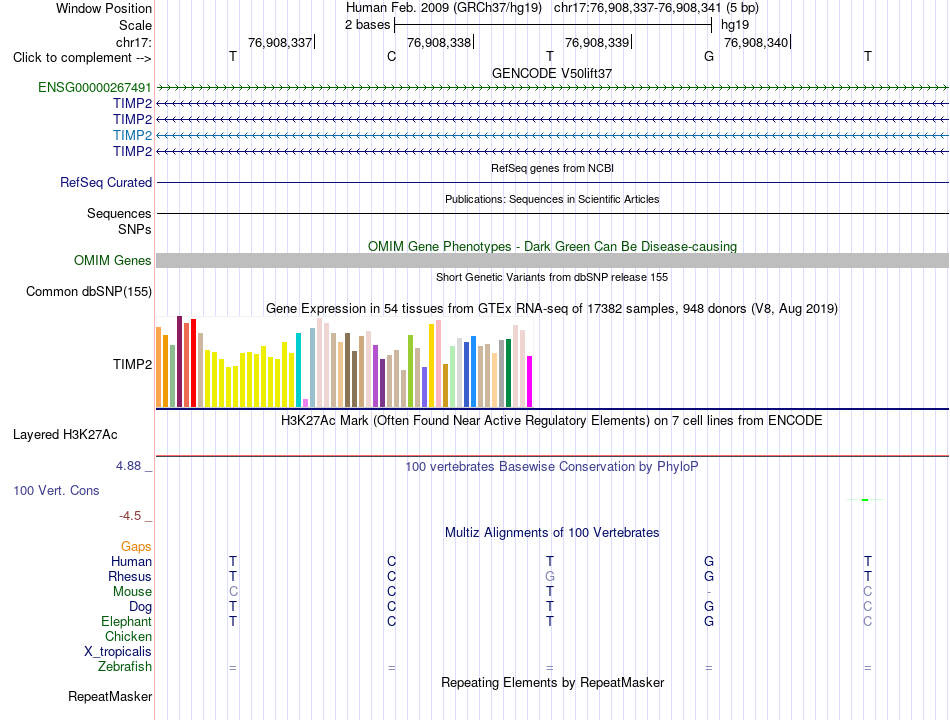Click the gray G in Rhesus row
Screen dimensions: 950x720
click(550, 576)
